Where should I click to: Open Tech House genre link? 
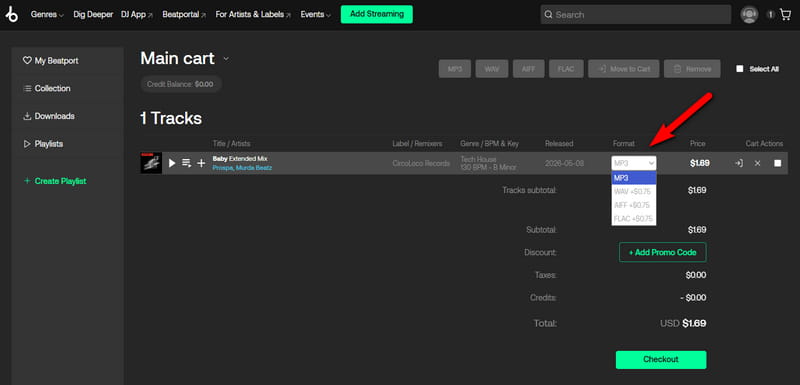[x=478, y=159]
